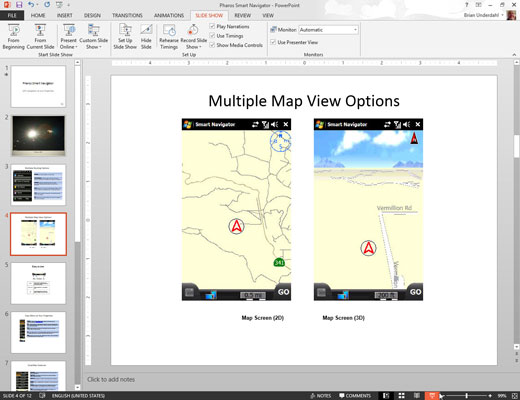
Task: Toggle Use Timings checkbox
Action: [x=212, y=35]
